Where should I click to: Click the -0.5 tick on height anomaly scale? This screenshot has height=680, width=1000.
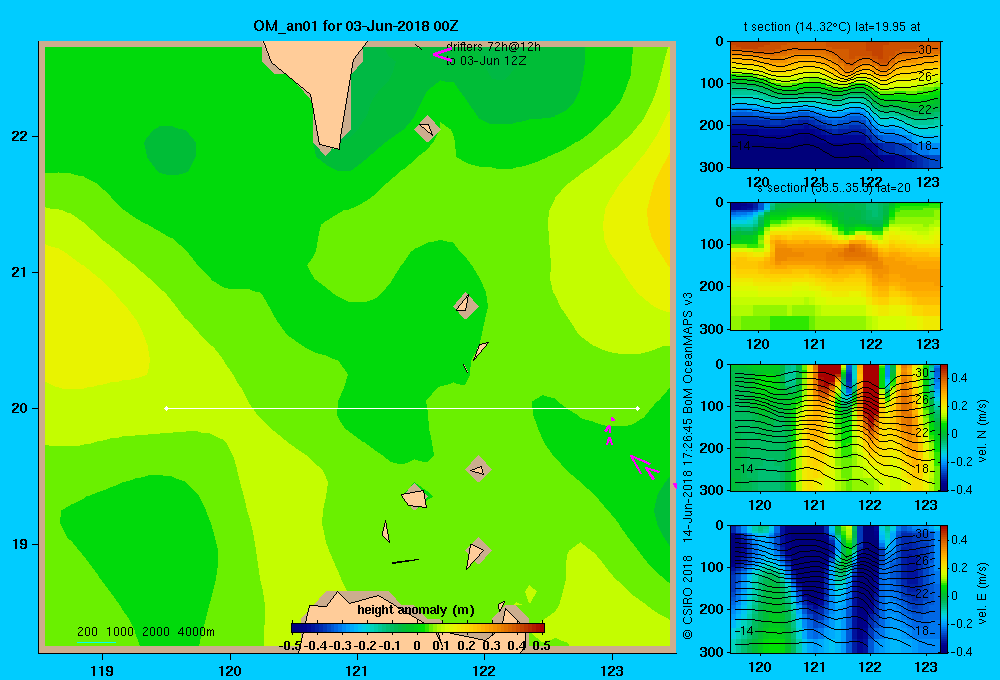click(x=291, y=646)
